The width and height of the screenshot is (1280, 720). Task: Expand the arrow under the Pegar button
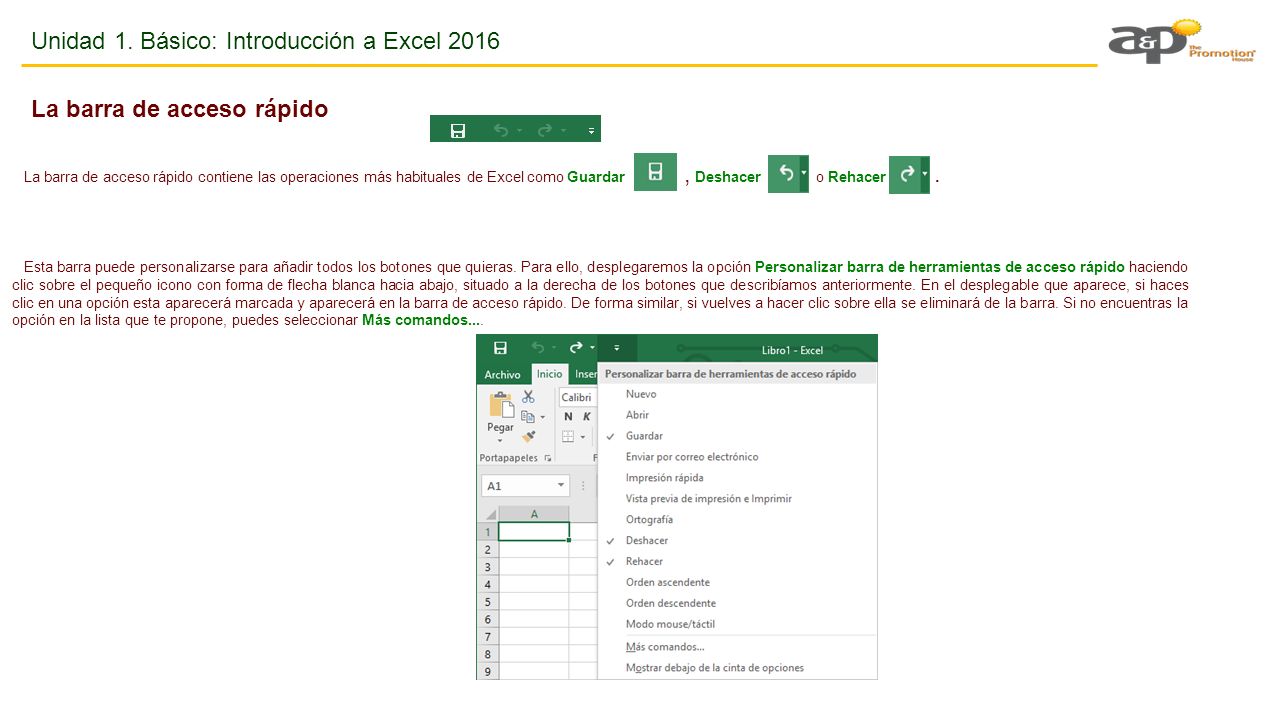click(500, 440)
